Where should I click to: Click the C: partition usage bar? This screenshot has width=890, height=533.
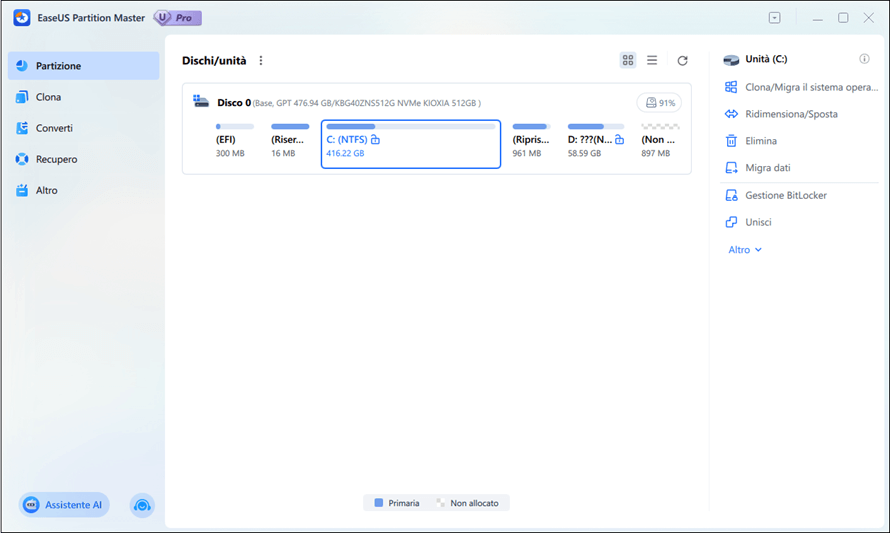pos(410,127)
